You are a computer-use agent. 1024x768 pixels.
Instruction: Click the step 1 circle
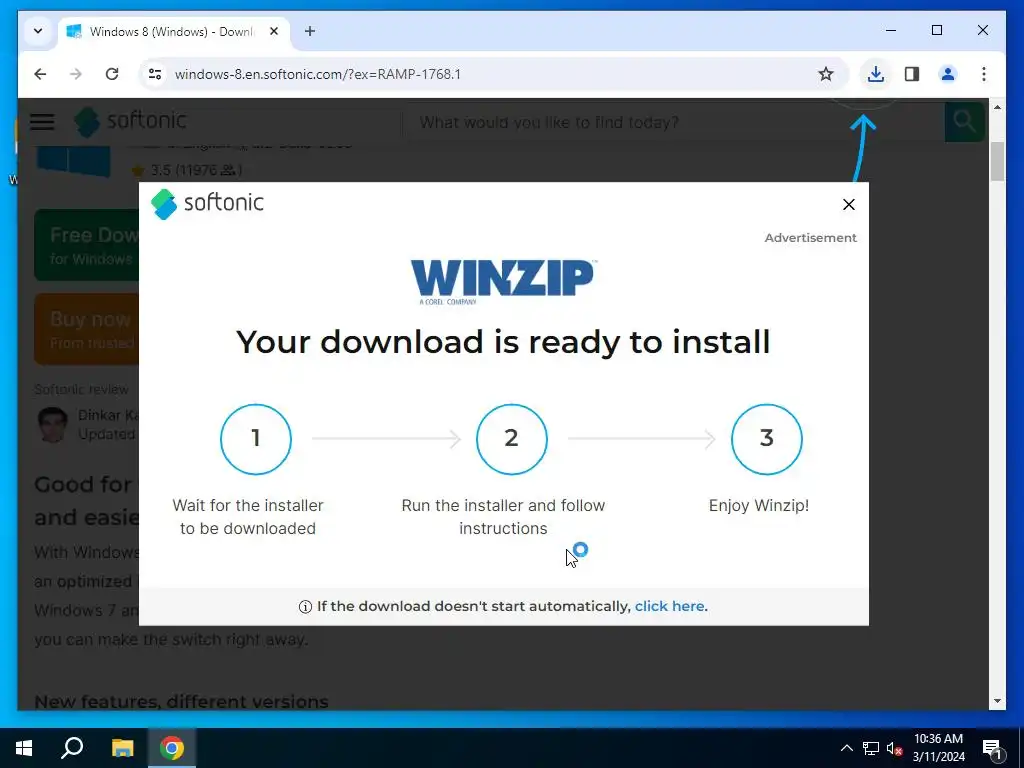click(x=256, y=439)
